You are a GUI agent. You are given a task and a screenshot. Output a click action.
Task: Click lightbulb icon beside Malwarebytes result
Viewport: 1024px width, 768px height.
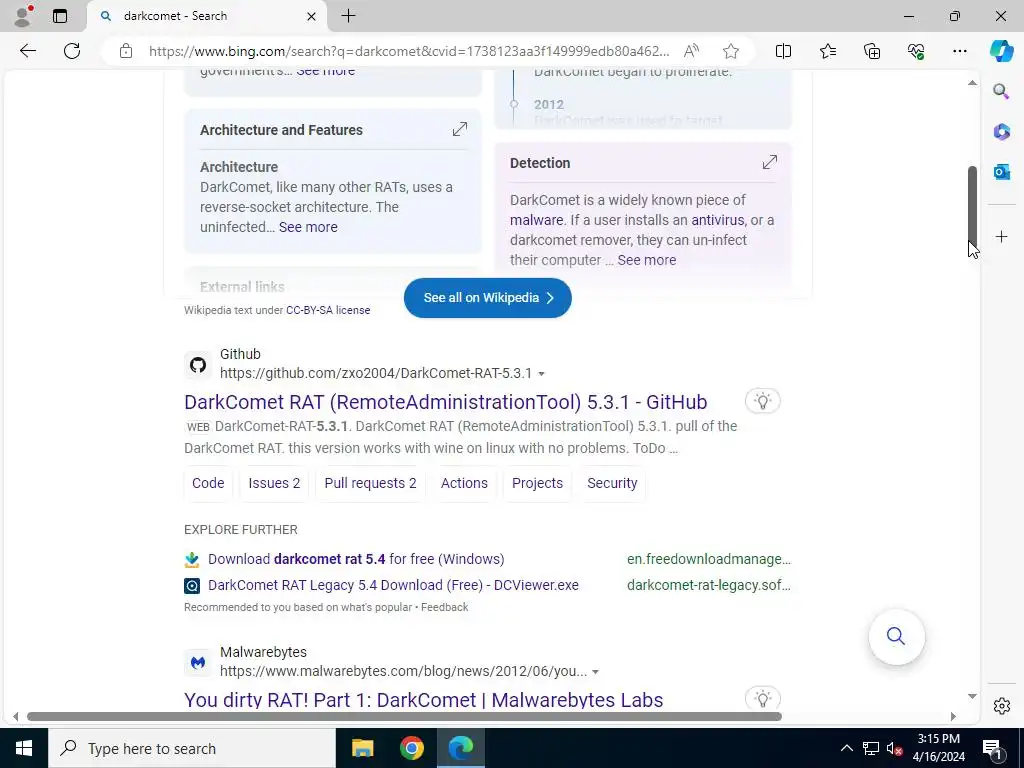pos(762,698)
